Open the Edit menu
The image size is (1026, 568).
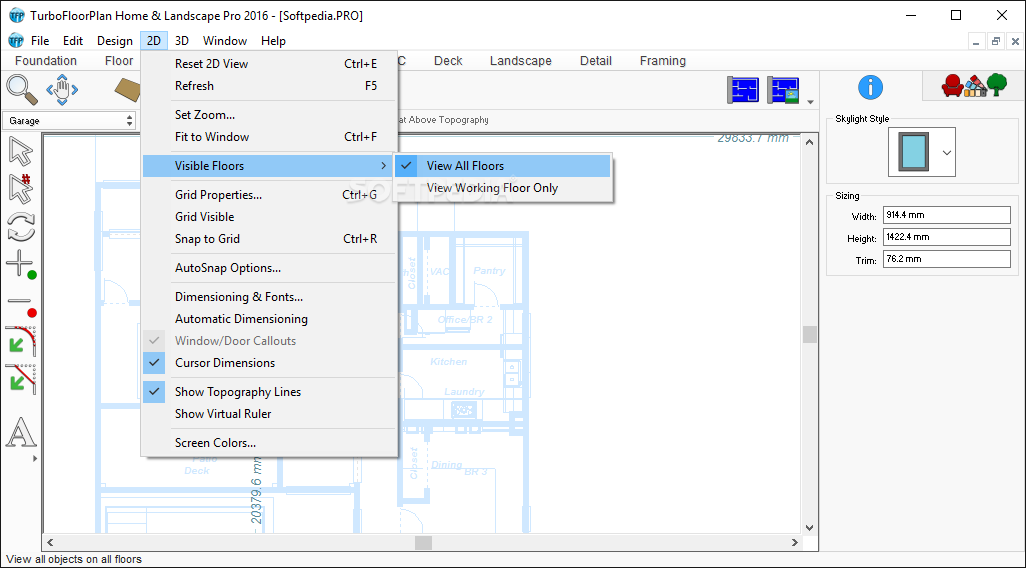(x=73, y=41)
